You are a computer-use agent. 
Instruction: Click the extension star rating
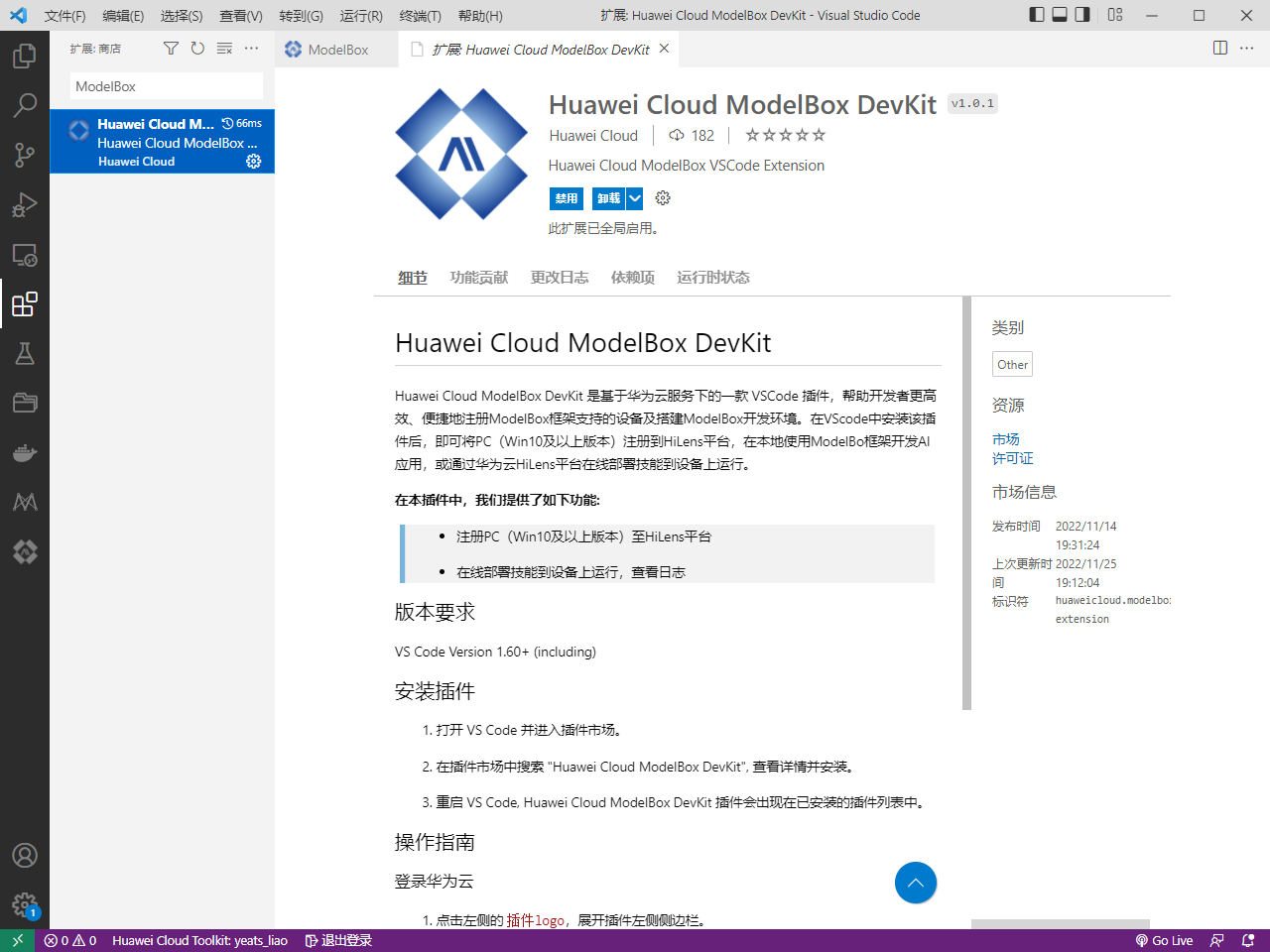coord(785,136)
